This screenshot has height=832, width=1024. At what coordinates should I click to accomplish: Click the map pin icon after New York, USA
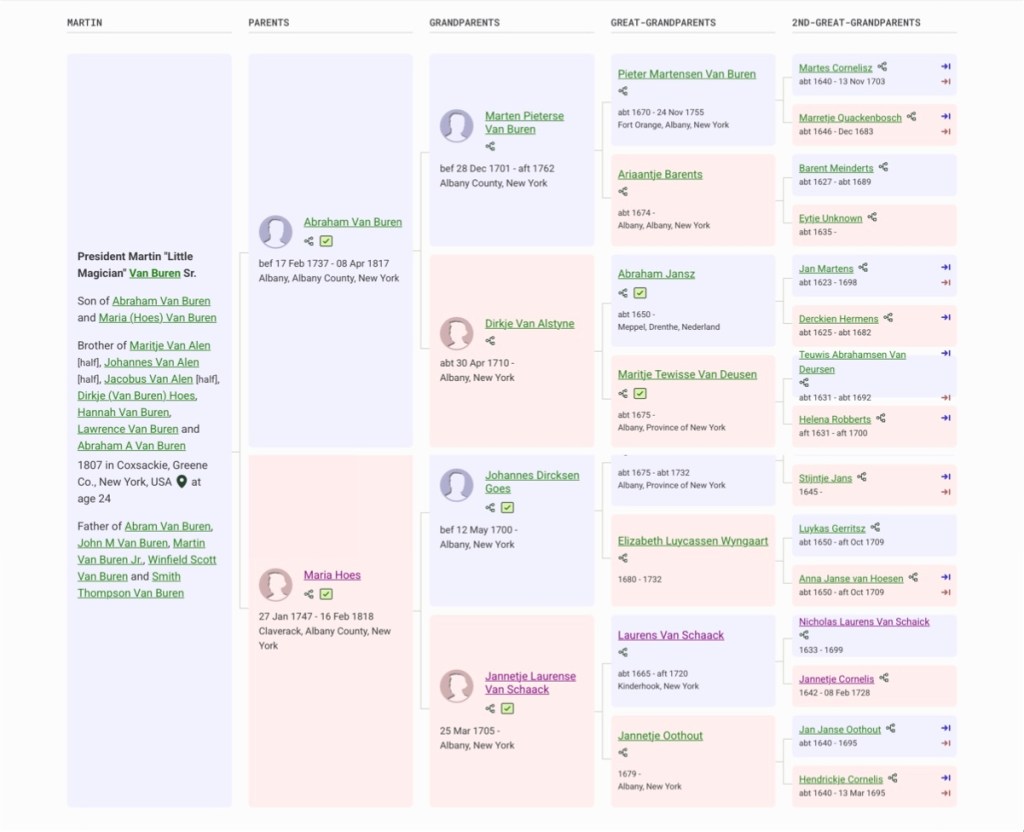182,481
